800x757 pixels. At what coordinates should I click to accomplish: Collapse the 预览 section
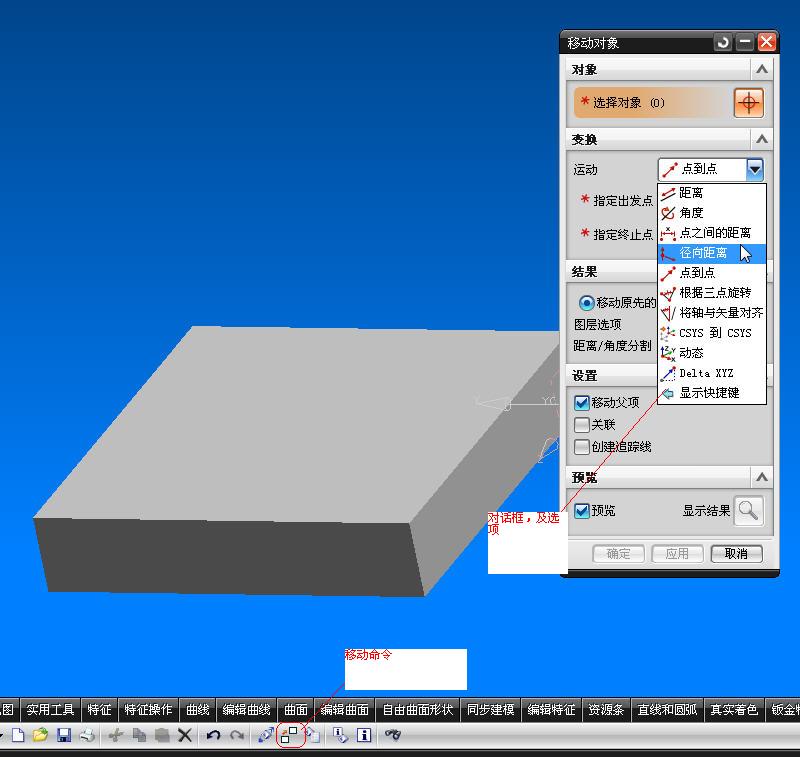762,478
